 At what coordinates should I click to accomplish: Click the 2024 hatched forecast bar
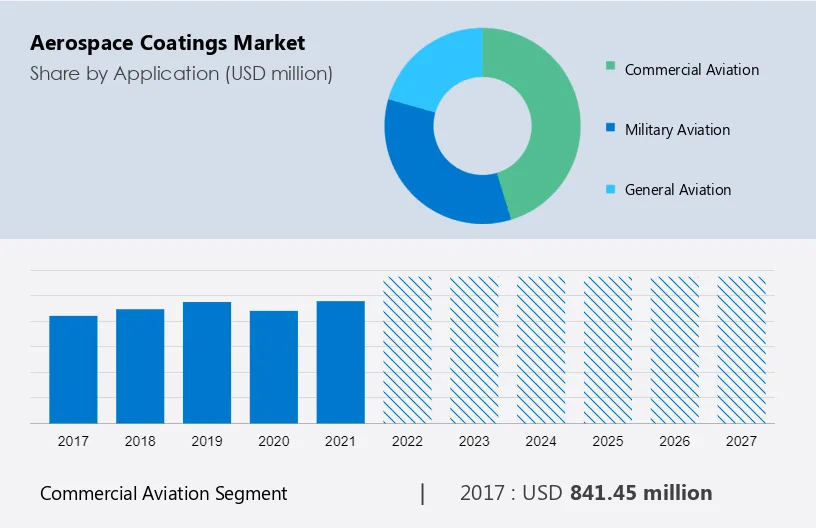(541, 350)
